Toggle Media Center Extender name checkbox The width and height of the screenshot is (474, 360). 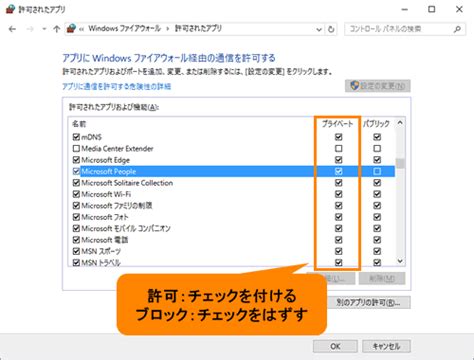point(76,148)
